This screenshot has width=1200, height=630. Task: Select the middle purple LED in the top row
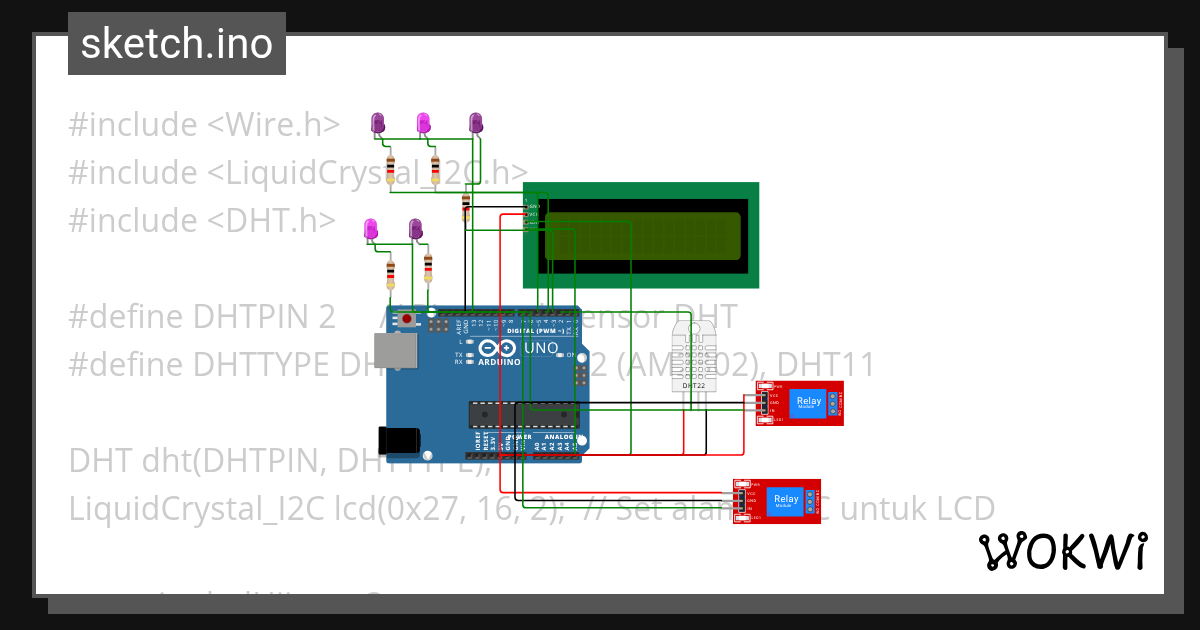424,122
